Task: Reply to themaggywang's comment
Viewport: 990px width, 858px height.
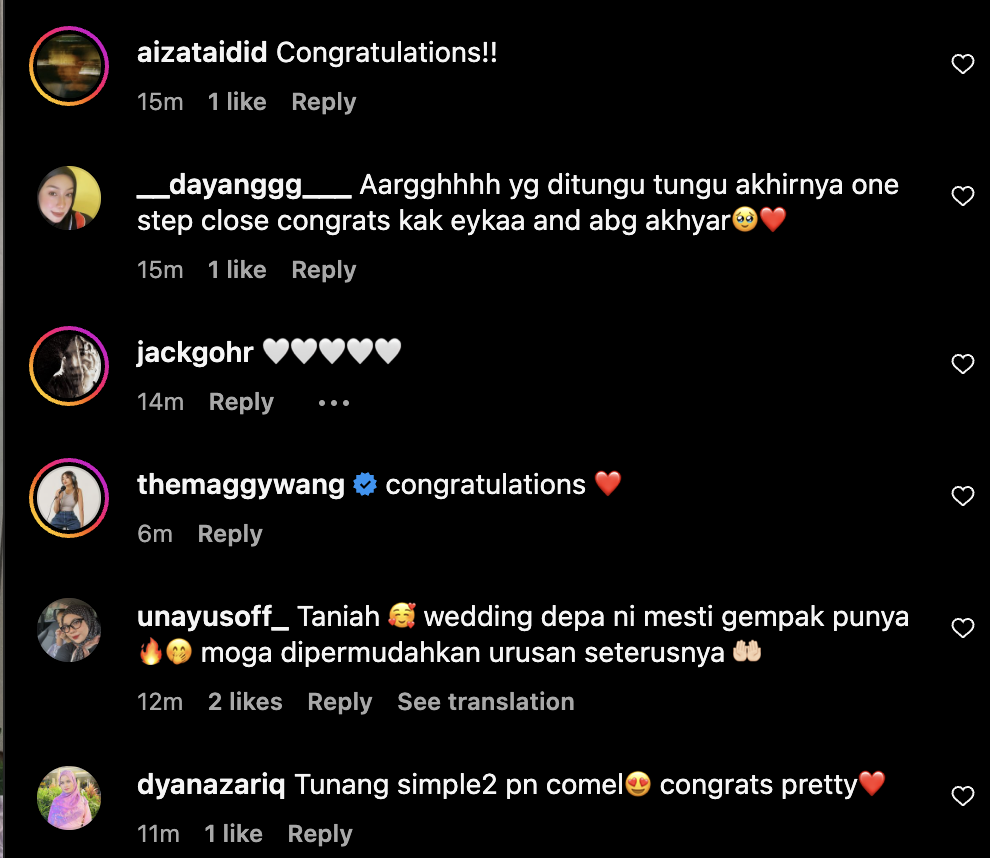Action: 230,534
